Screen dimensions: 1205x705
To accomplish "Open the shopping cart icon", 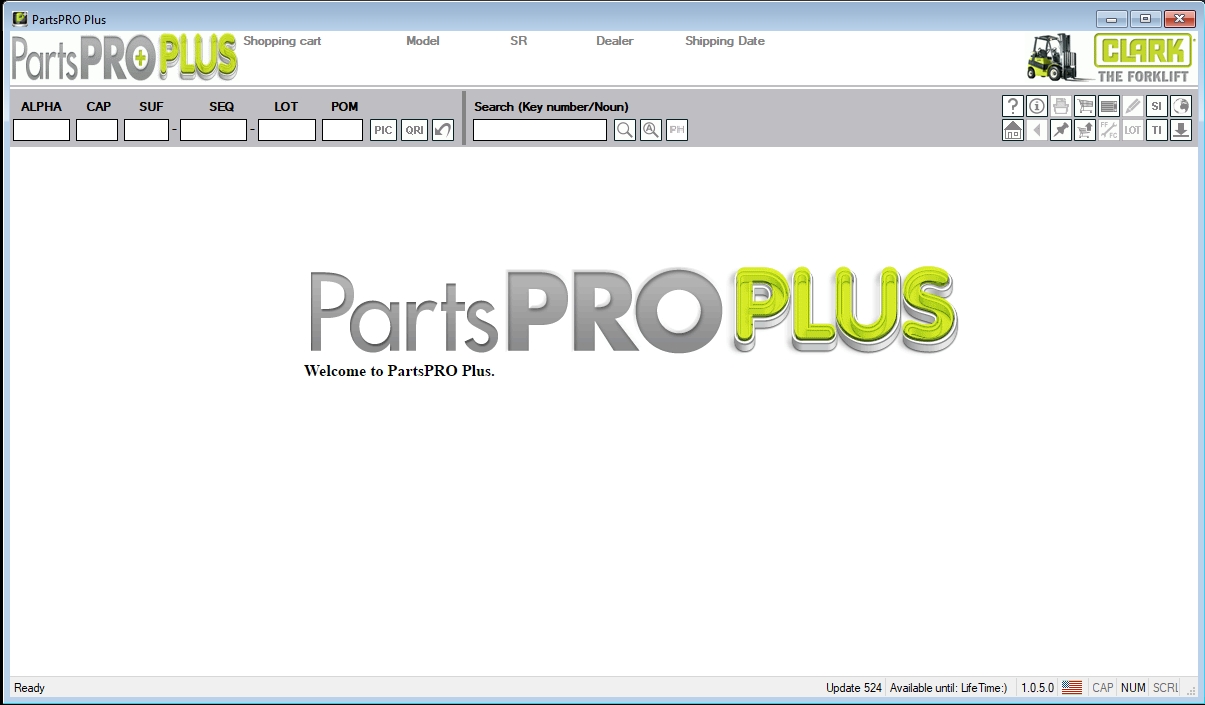I will tap(1084, 106).
